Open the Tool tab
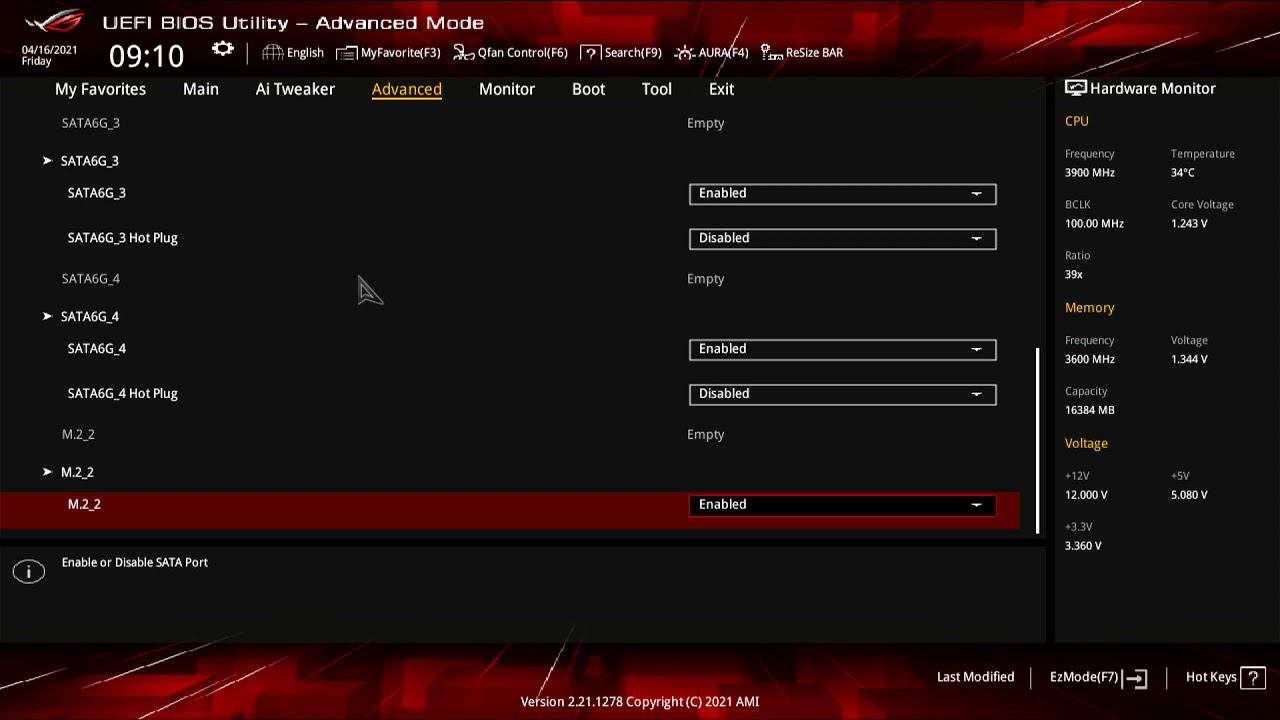1280x720 pixels. click(x=657, y=89)
